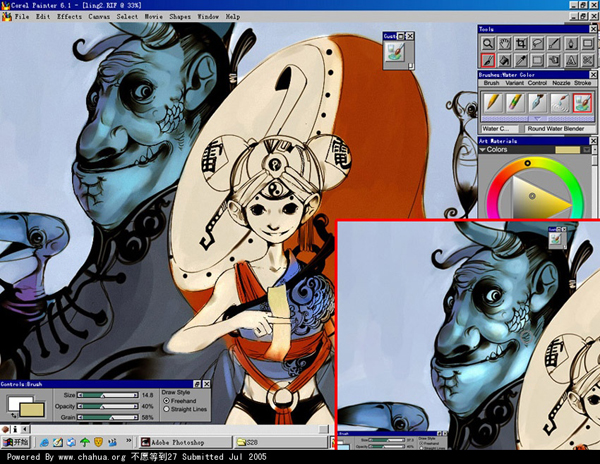Image resolution: width=600 pixels, height=464 pixels.
Task: Click the horizontal scrollbar thumb at canvas bottom
Action: tap(323, 429)
